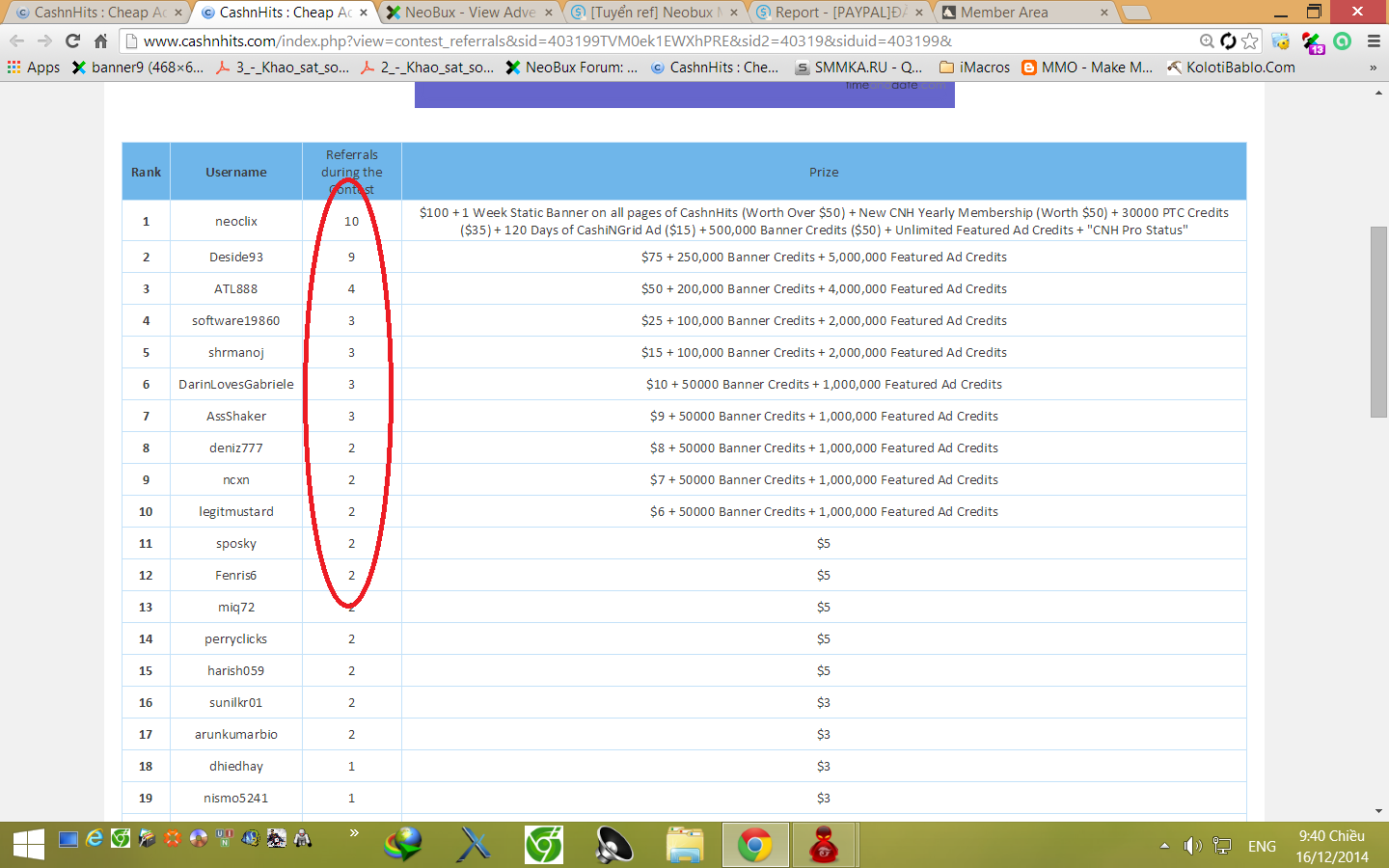The image size is (1389, 868).
Task: Bookmark this page with the star icon
Action: [x=1250, y=41]
